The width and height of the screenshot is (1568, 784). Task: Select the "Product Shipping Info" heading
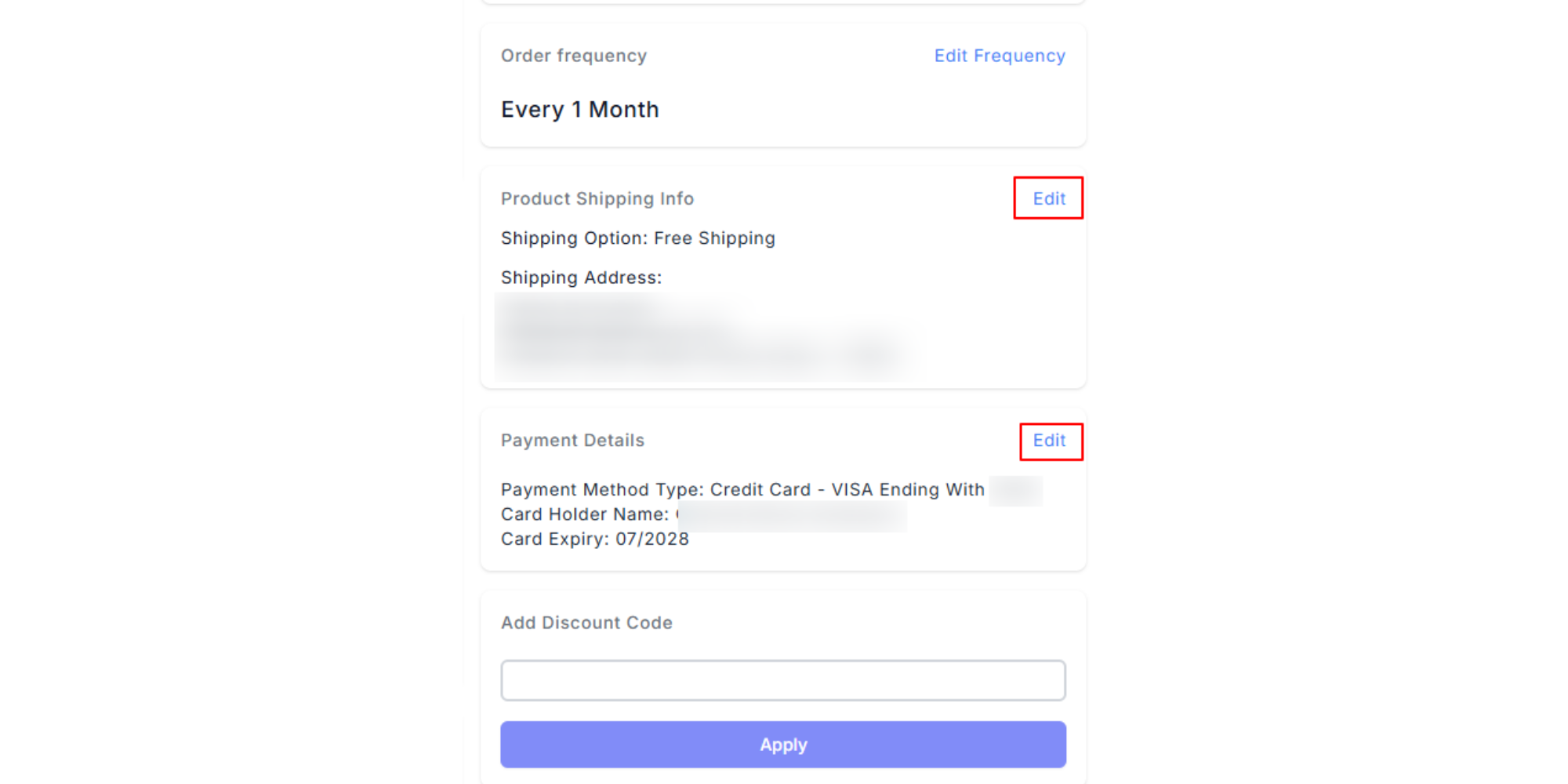597,199
